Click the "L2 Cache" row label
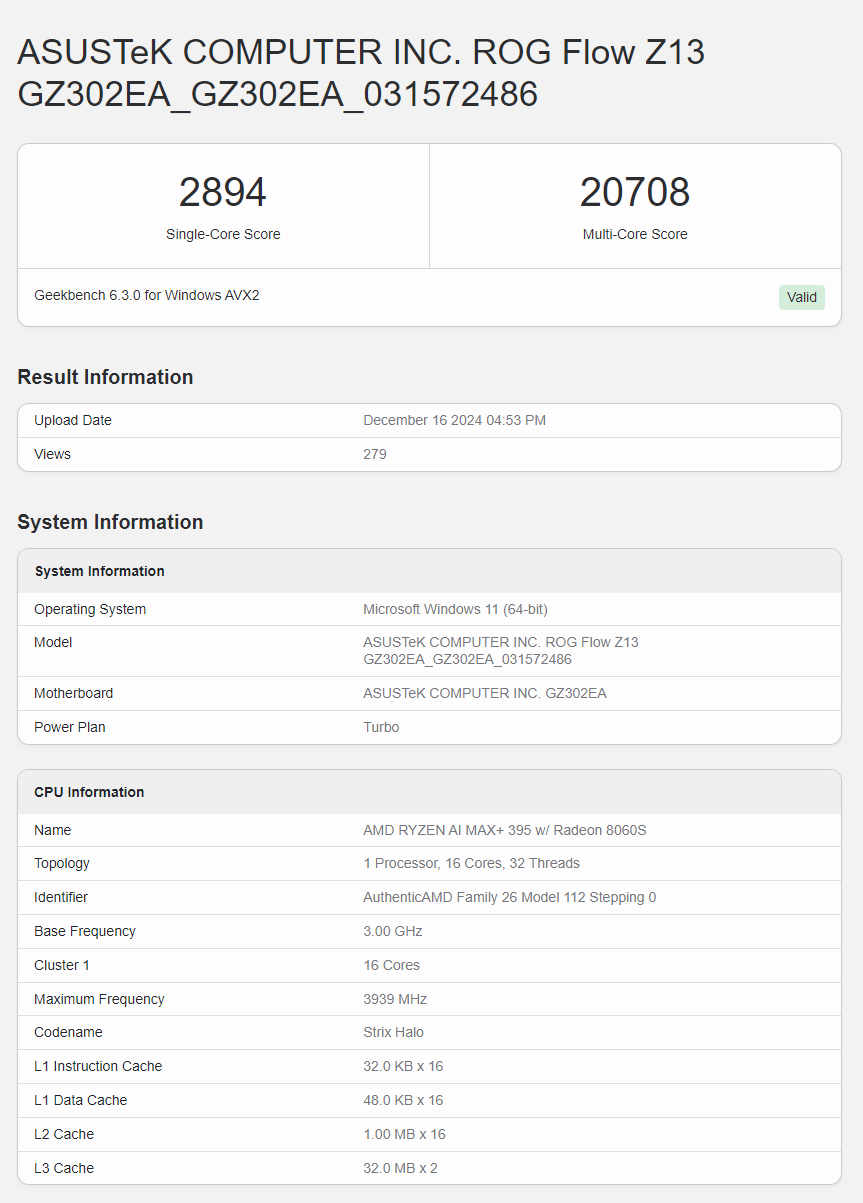 point(64,1134)
